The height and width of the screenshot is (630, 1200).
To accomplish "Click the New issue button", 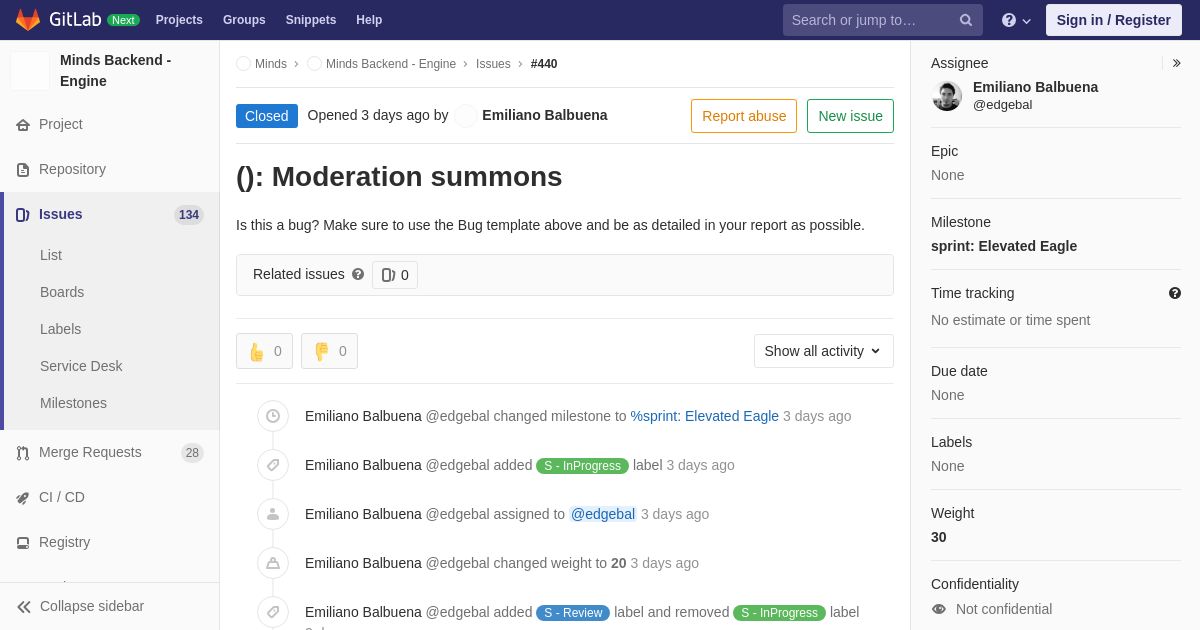I will pyautogui.click(x=850, y=116).
